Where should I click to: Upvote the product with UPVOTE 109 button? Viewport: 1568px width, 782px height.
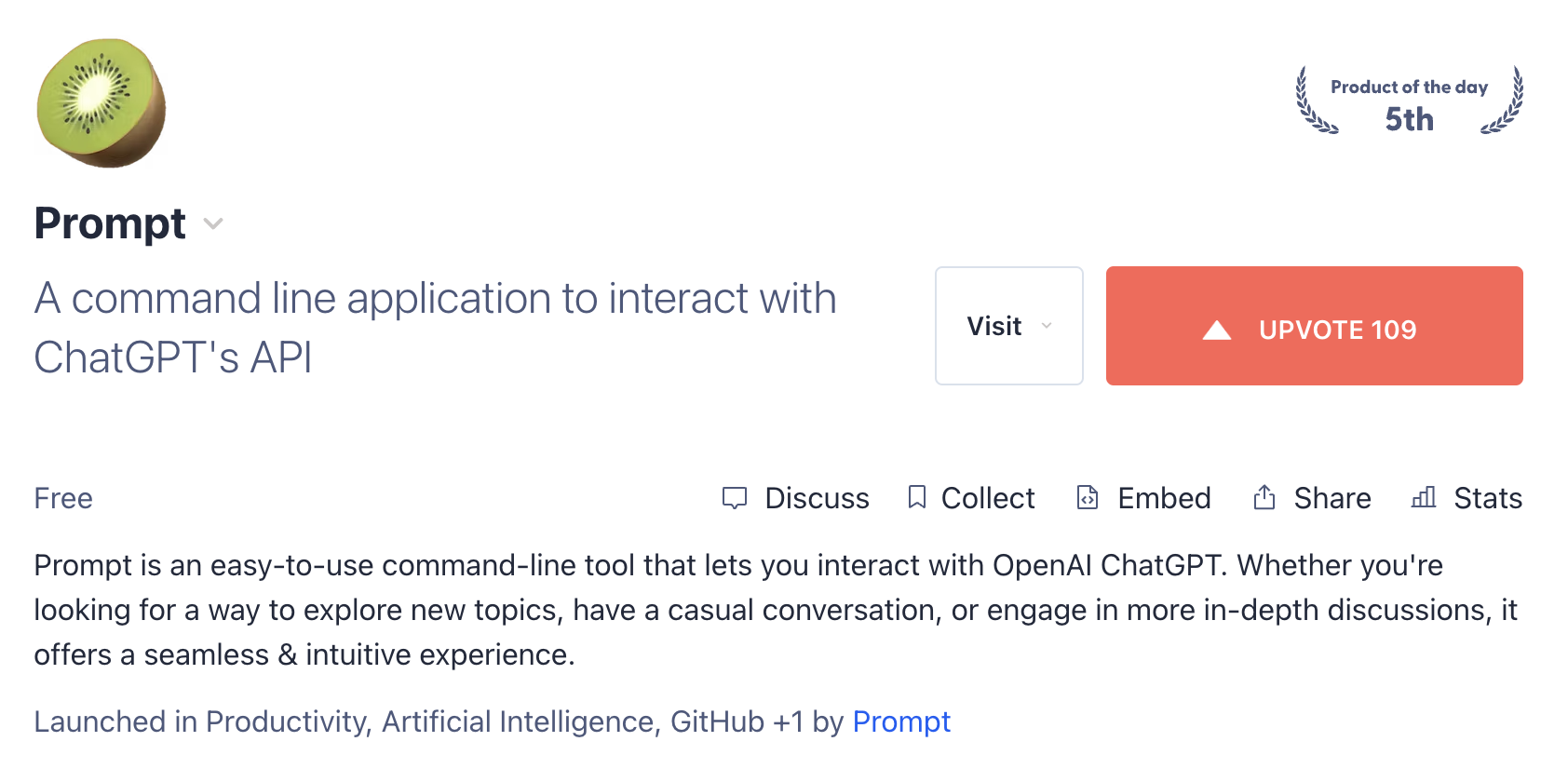1314,326
